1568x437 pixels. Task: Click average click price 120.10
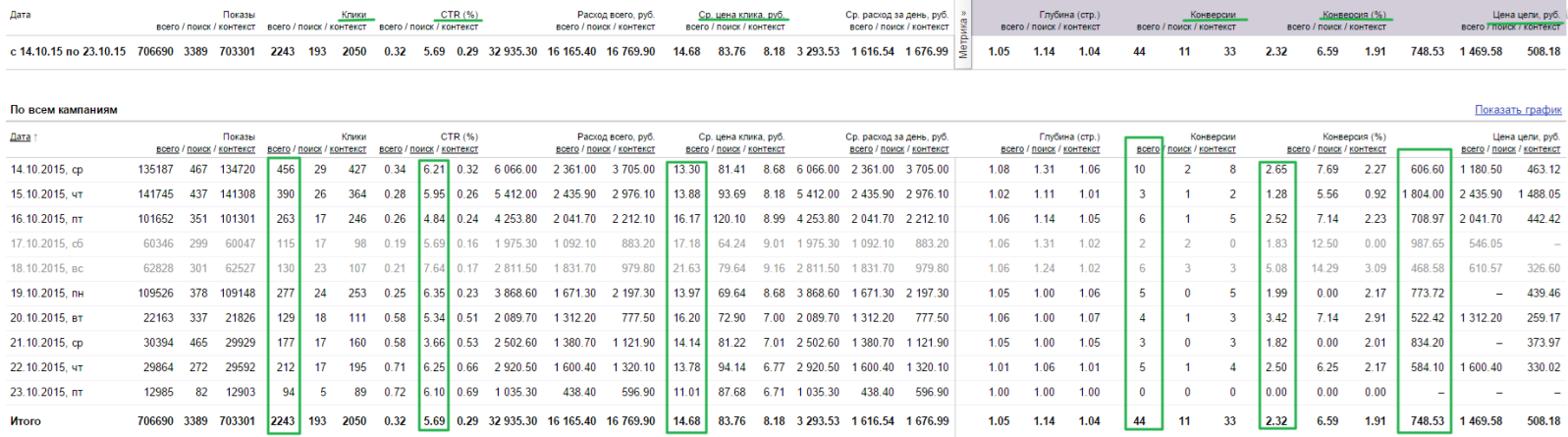point(730,219)
